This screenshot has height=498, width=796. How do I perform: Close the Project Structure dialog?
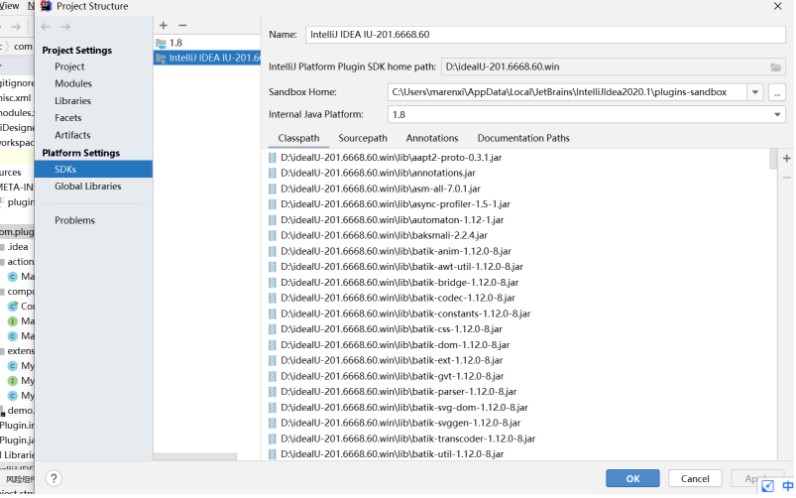tap(778, 6)
